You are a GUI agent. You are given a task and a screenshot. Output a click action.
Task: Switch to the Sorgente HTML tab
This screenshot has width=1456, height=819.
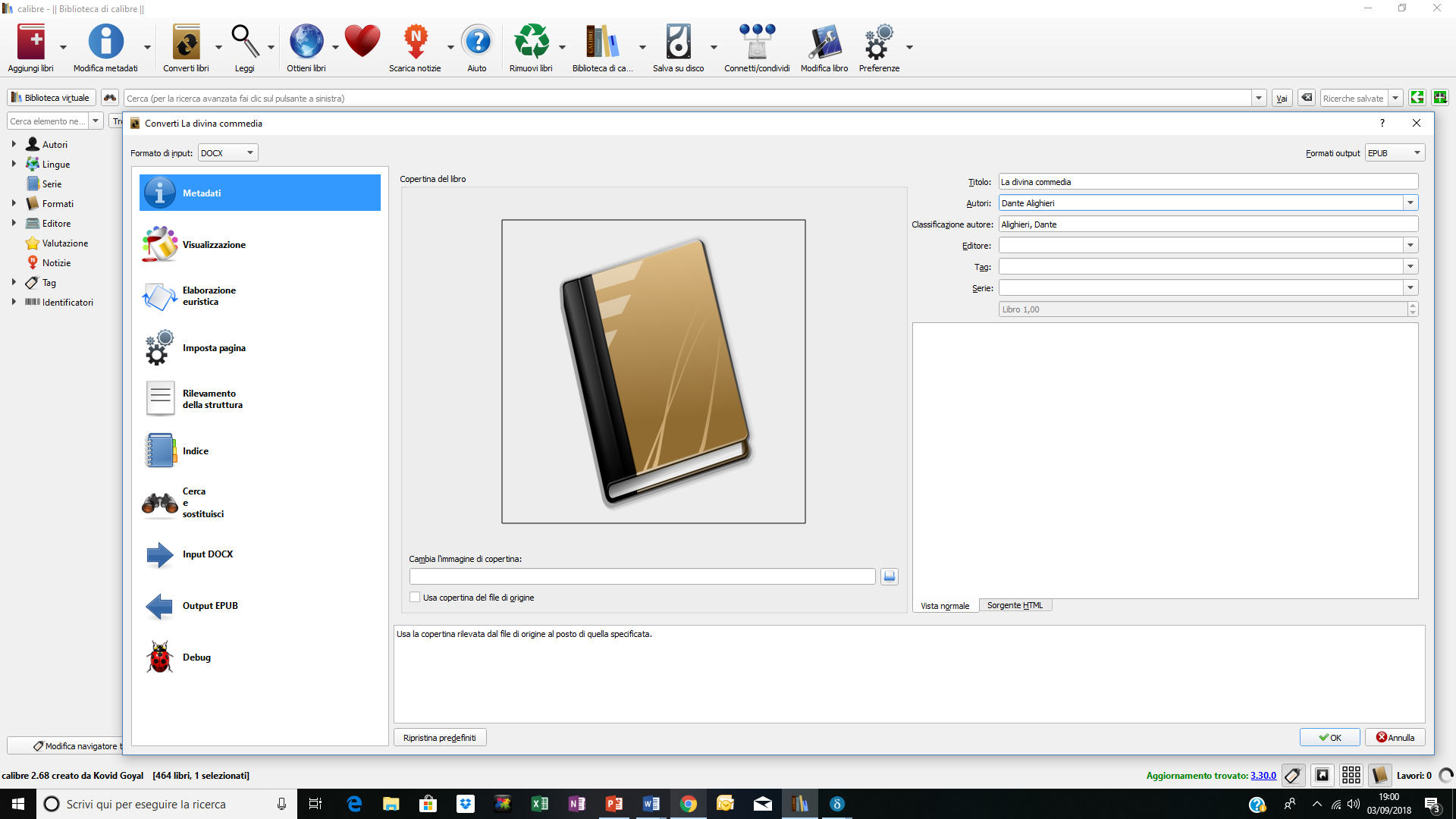(1015, 605)
